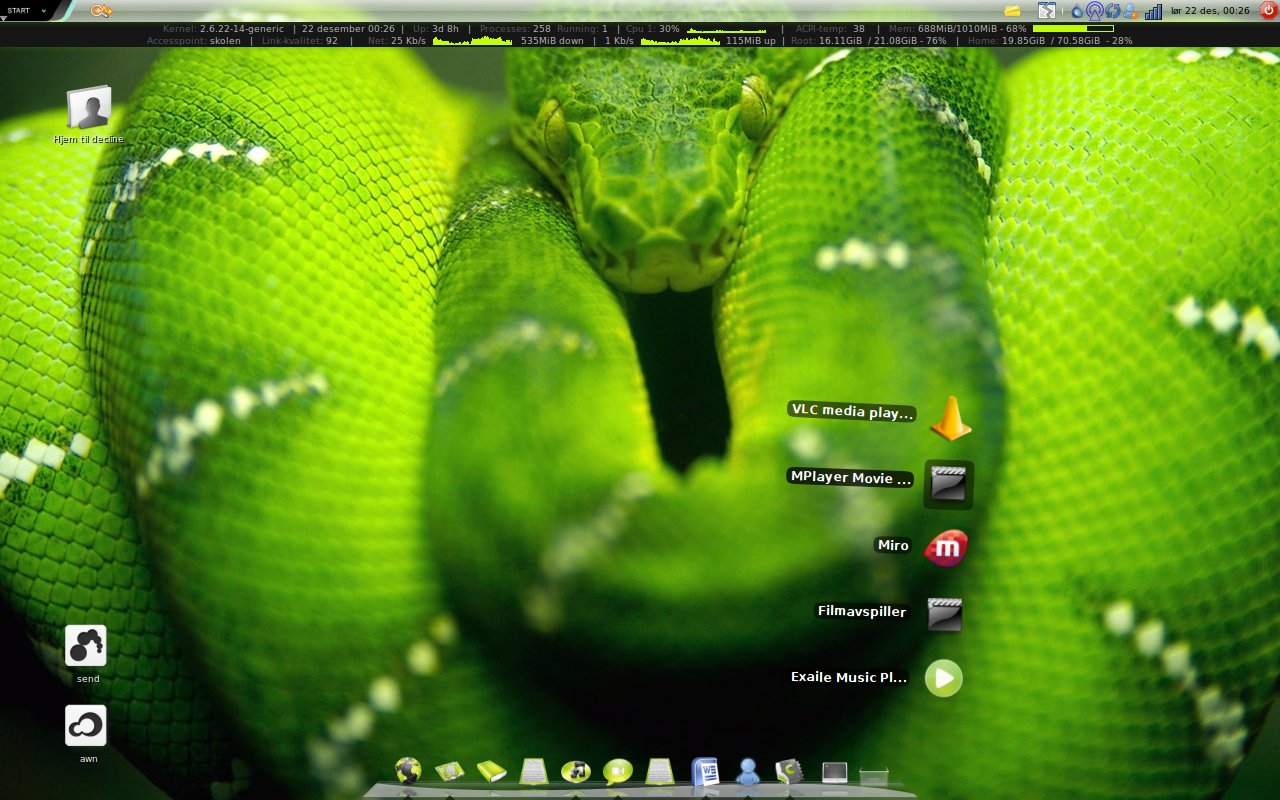Open the second green keyboard dock icon

660,771
